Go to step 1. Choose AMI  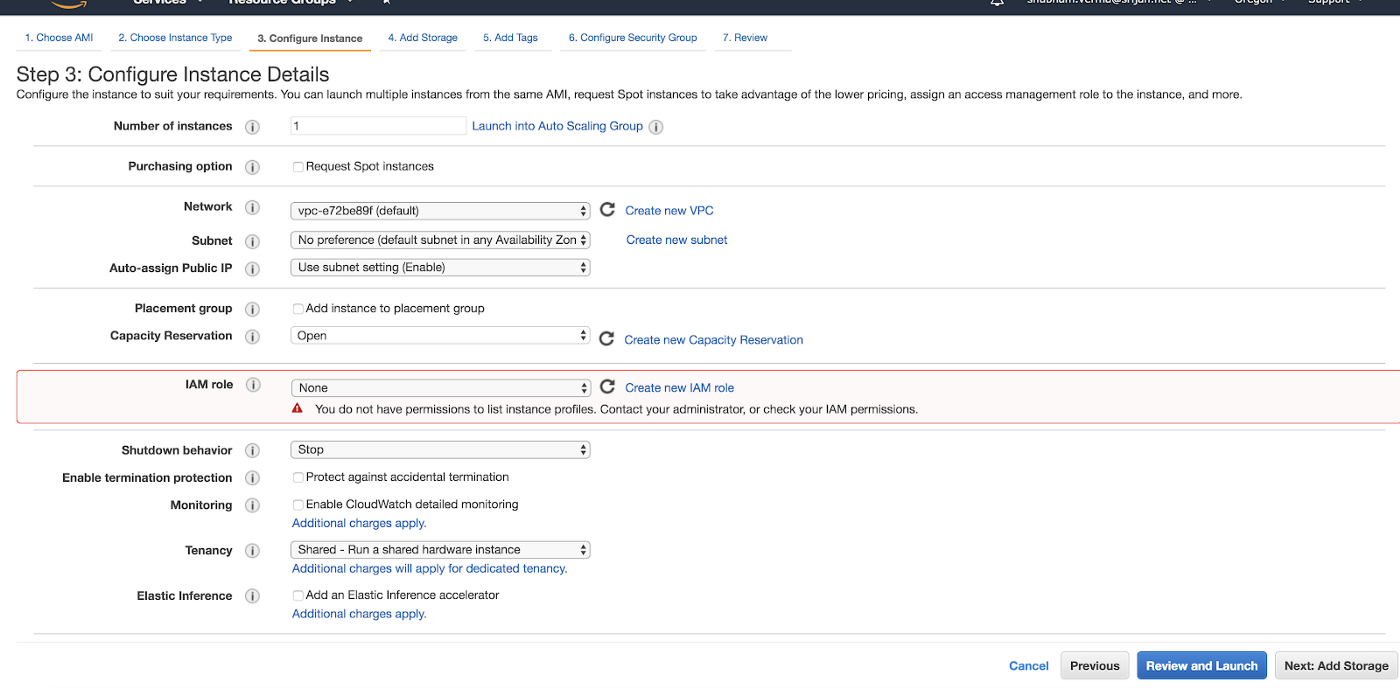(x=59, y=38)
